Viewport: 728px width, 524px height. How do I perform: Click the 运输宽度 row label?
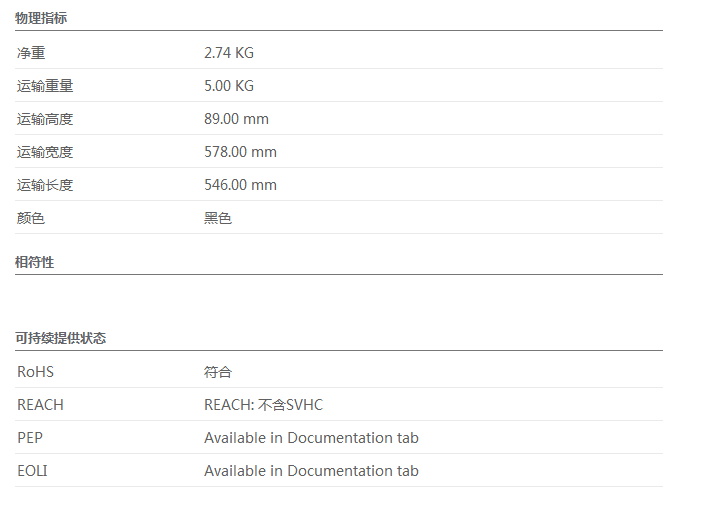(x=45, y=152)
